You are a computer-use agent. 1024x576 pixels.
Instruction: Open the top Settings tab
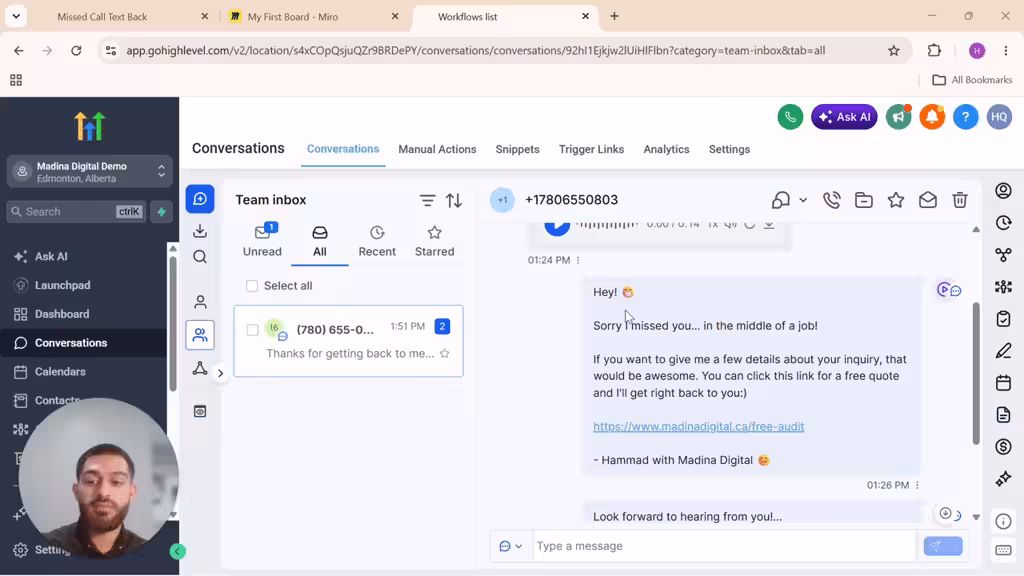click(729, 149)
